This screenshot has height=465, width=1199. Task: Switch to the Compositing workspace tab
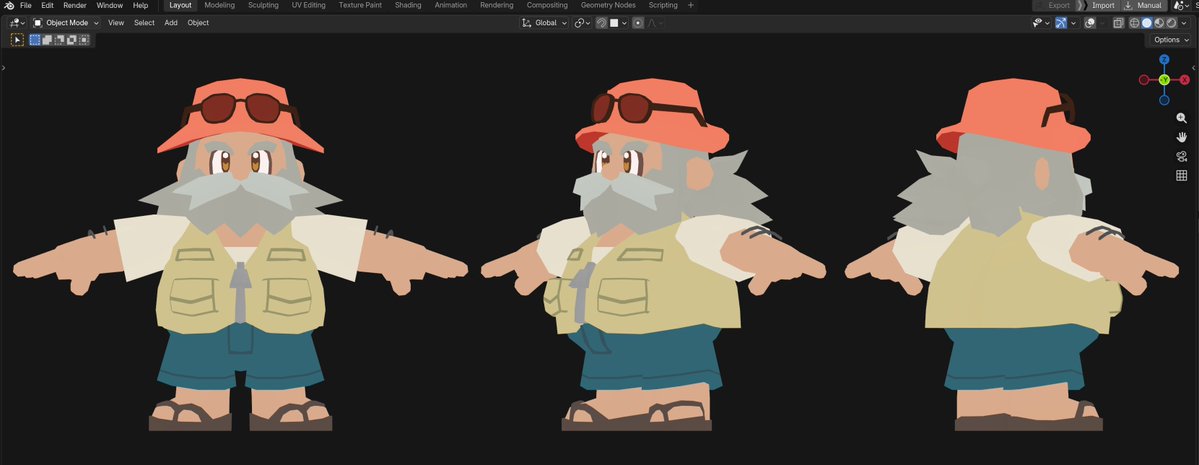coord(547,5)
